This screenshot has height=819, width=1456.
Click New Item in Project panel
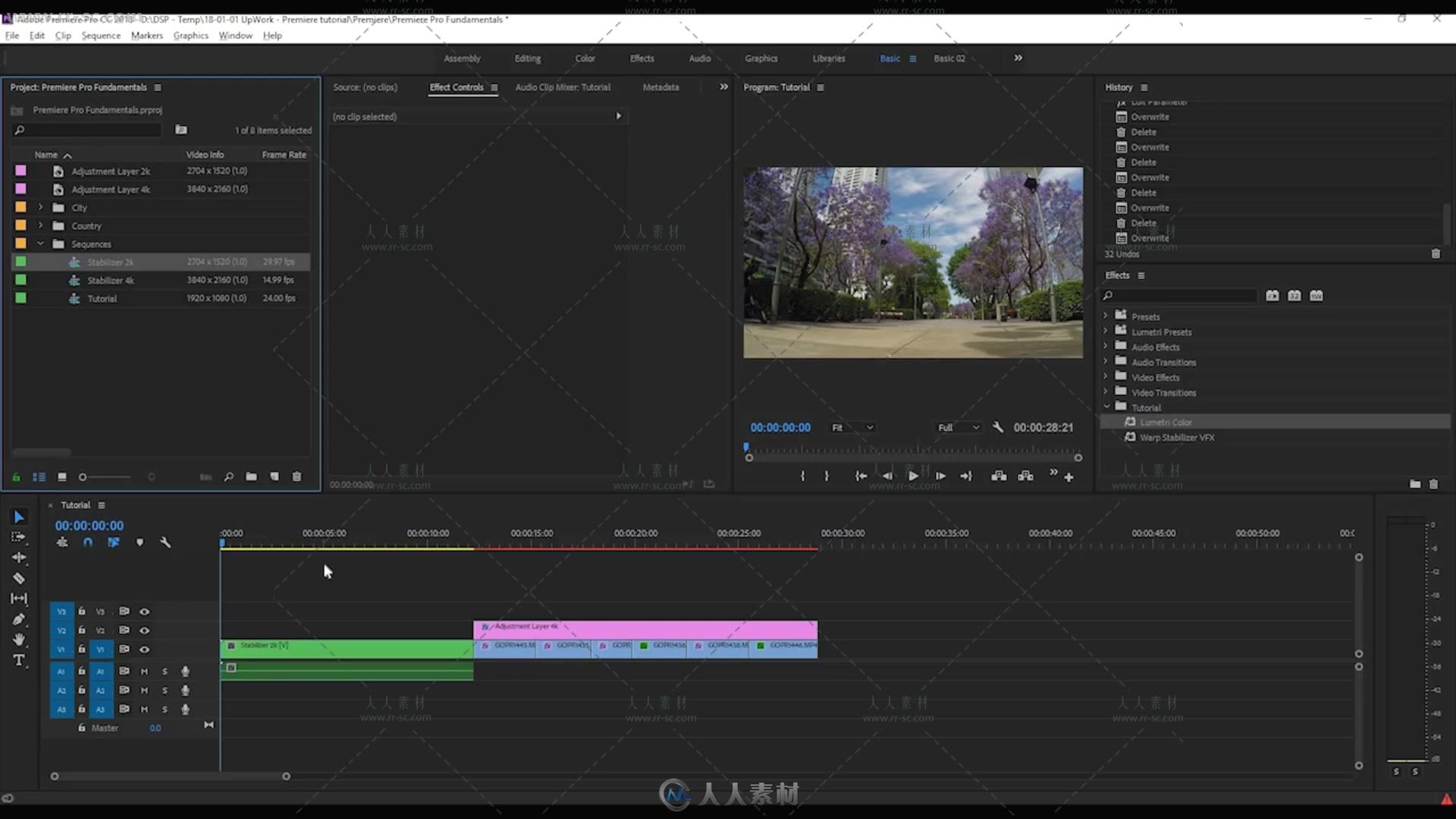pos(275,477)
